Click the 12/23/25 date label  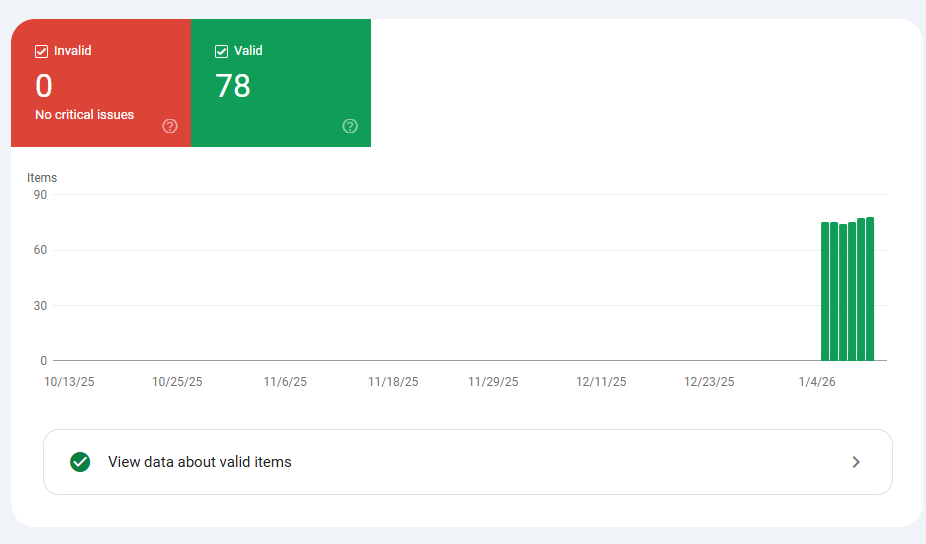click(709, 382)
